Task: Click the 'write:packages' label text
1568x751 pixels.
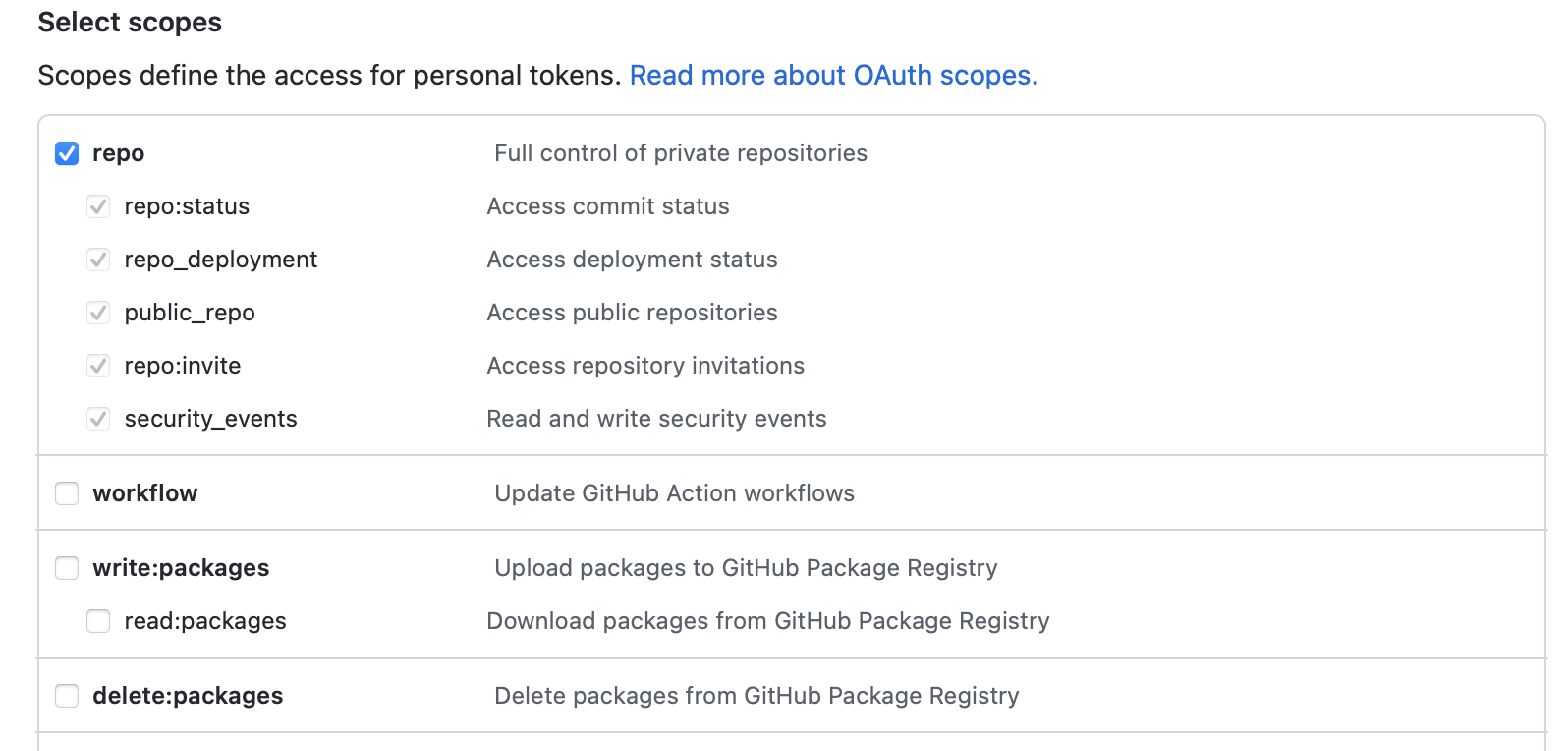Action: click(181, 568)
